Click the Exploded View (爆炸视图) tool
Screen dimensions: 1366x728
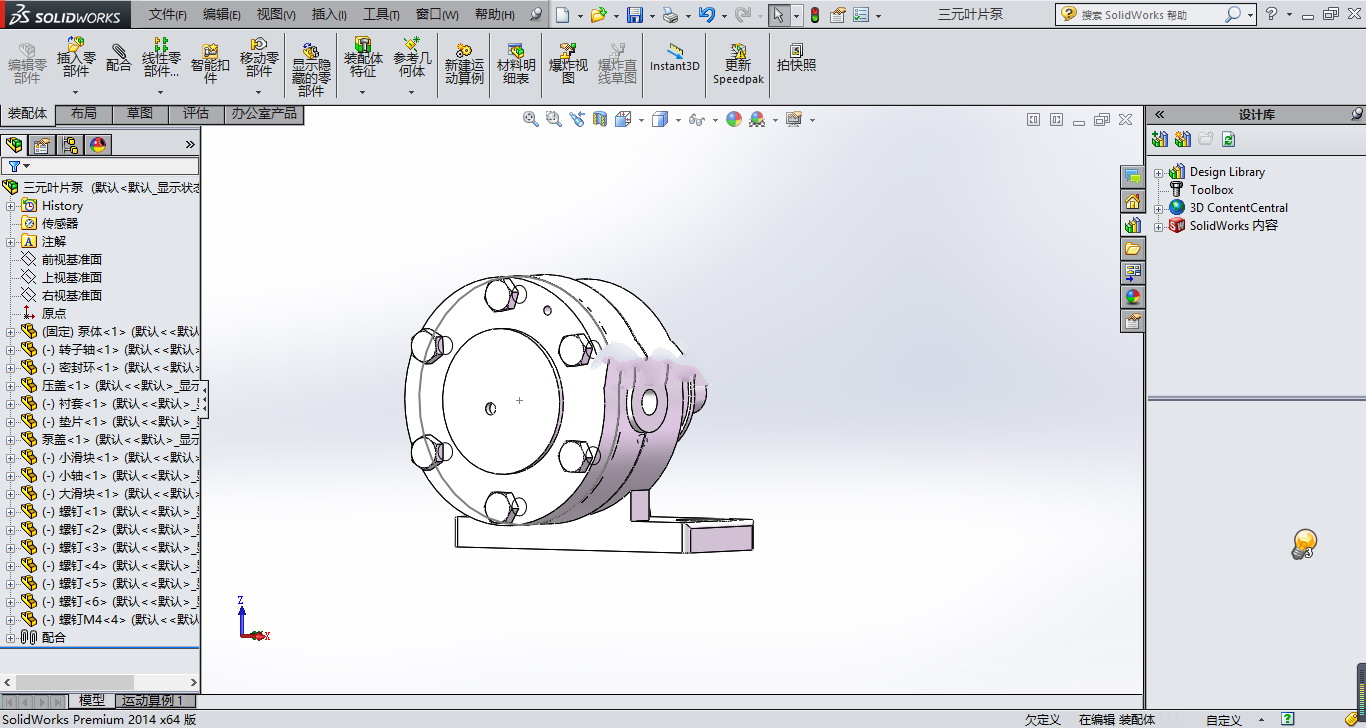(x=568, y=64)
